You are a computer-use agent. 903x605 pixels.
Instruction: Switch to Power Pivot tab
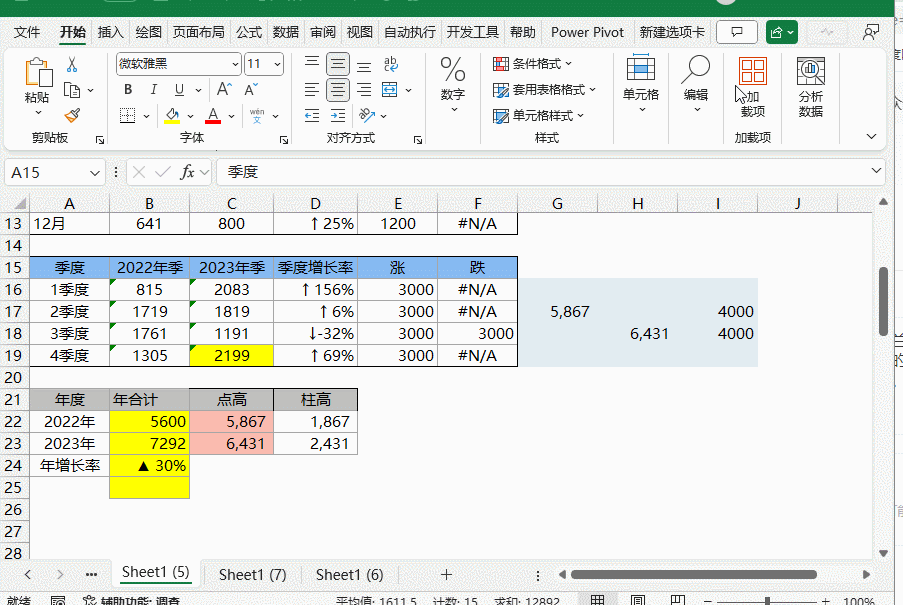(x=587, y=32)
